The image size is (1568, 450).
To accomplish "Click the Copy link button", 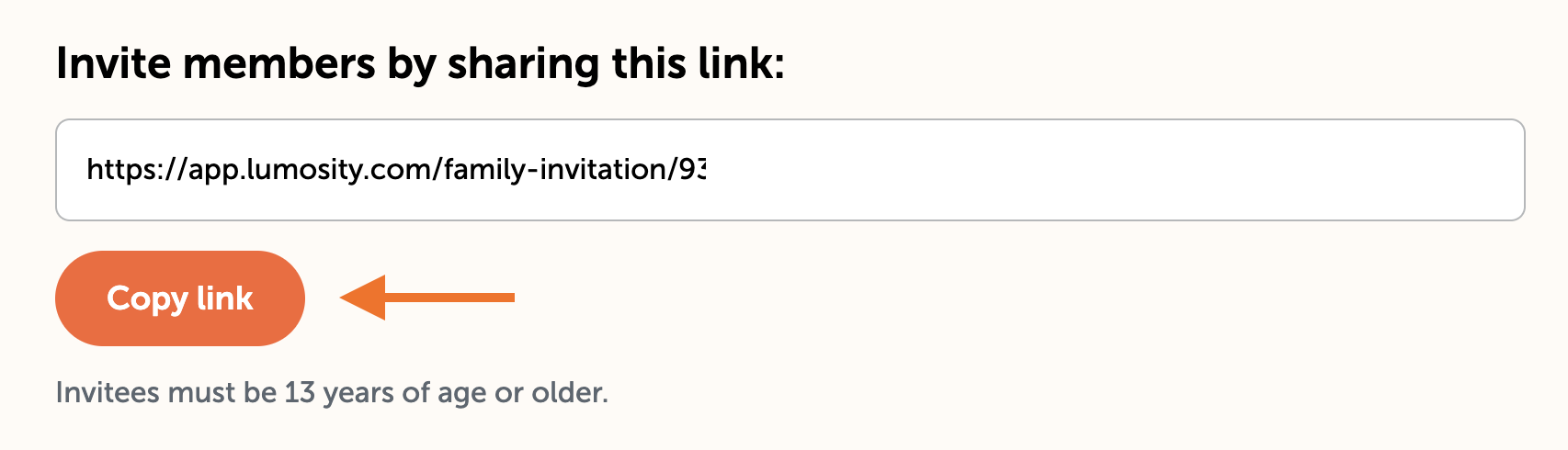I will [x=179, y=298].
